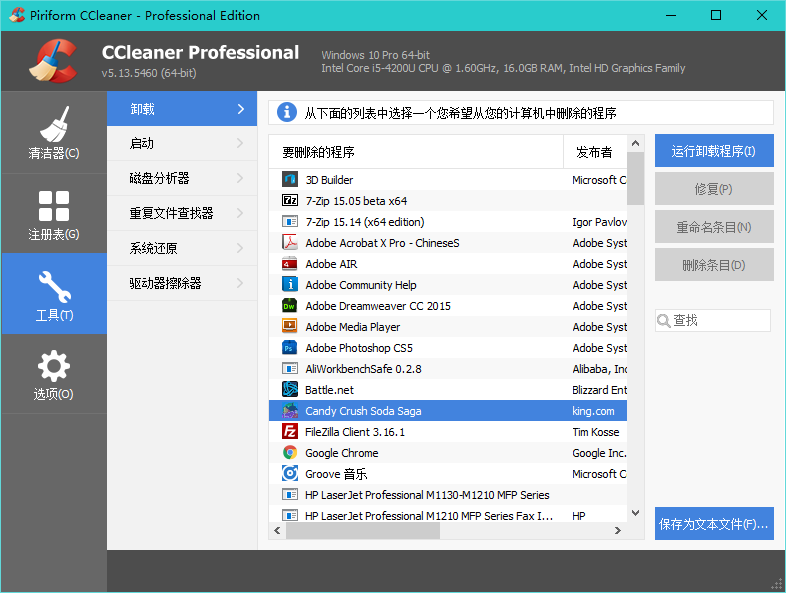786x593 pixels.
Task: Open the Registry (注册表) grid icon
Action: (x=54, y=206)
